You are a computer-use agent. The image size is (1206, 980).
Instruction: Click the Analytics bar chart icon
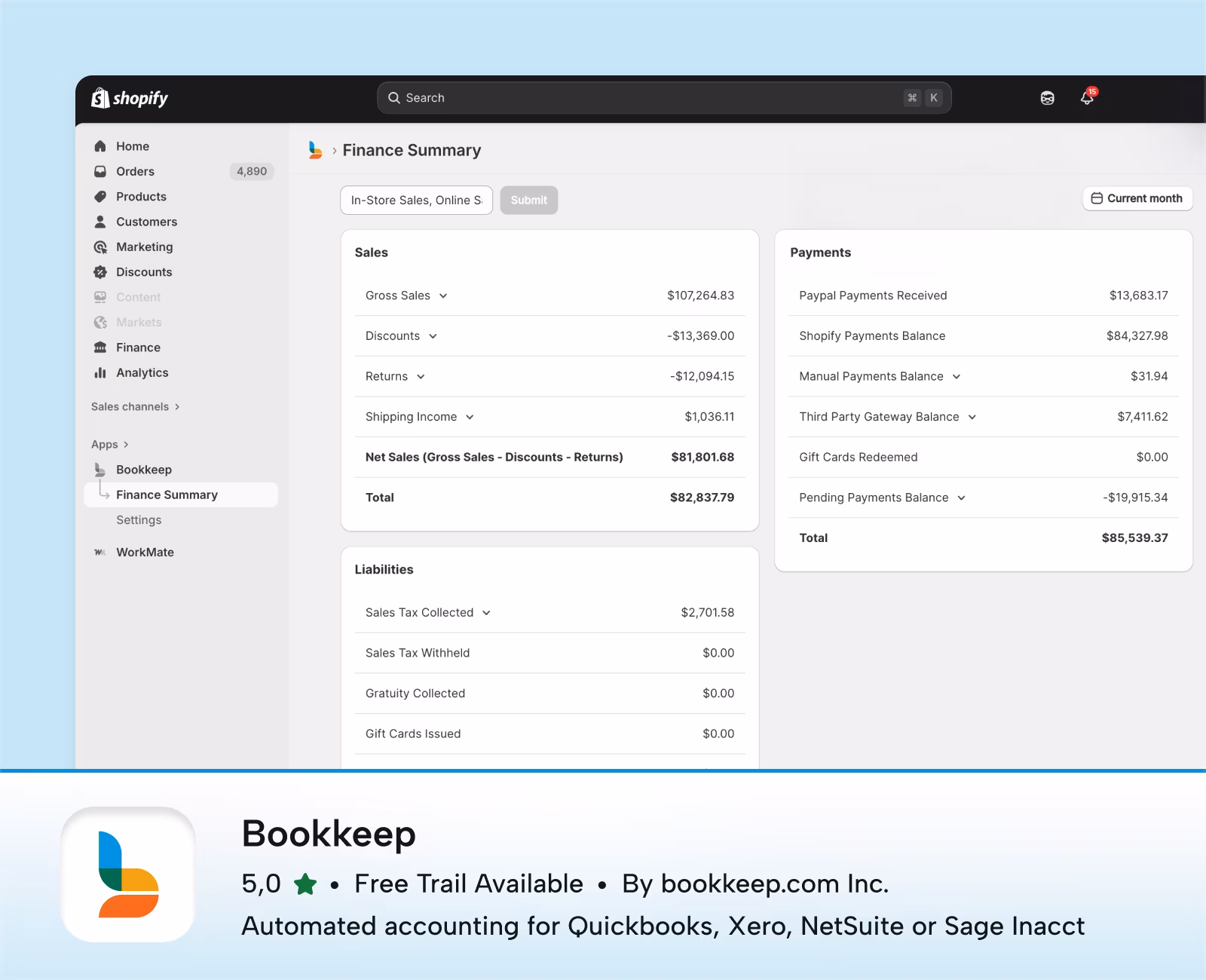100,372
